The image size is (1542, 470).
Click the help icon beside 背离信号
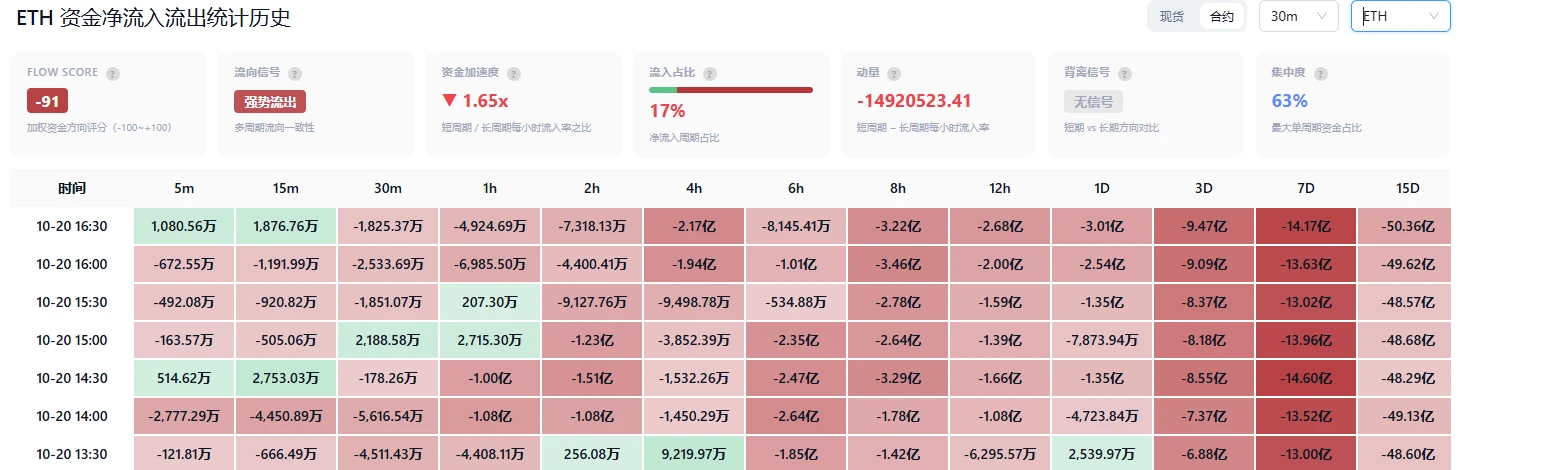click(x=1124, y=74)
